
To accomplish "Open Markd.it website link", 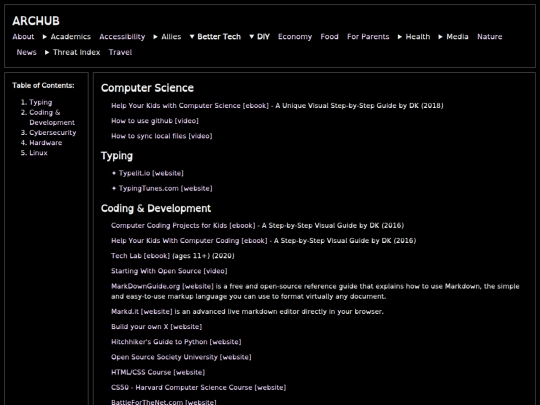I will 142,312.
